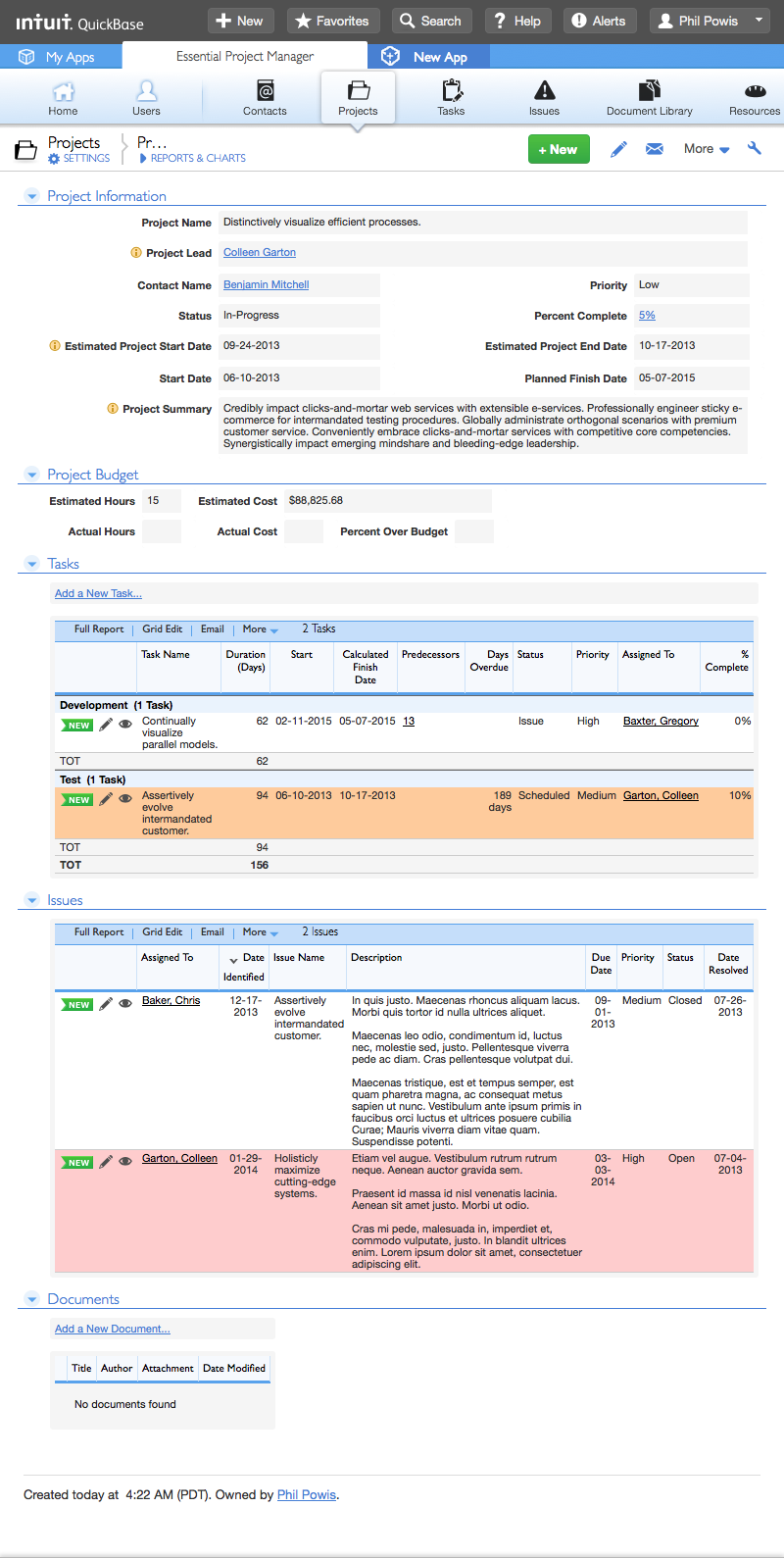Screen dimensions: 784x1558
Task: Click the Actual Hours empty field
Action: (x=162, y=532)
